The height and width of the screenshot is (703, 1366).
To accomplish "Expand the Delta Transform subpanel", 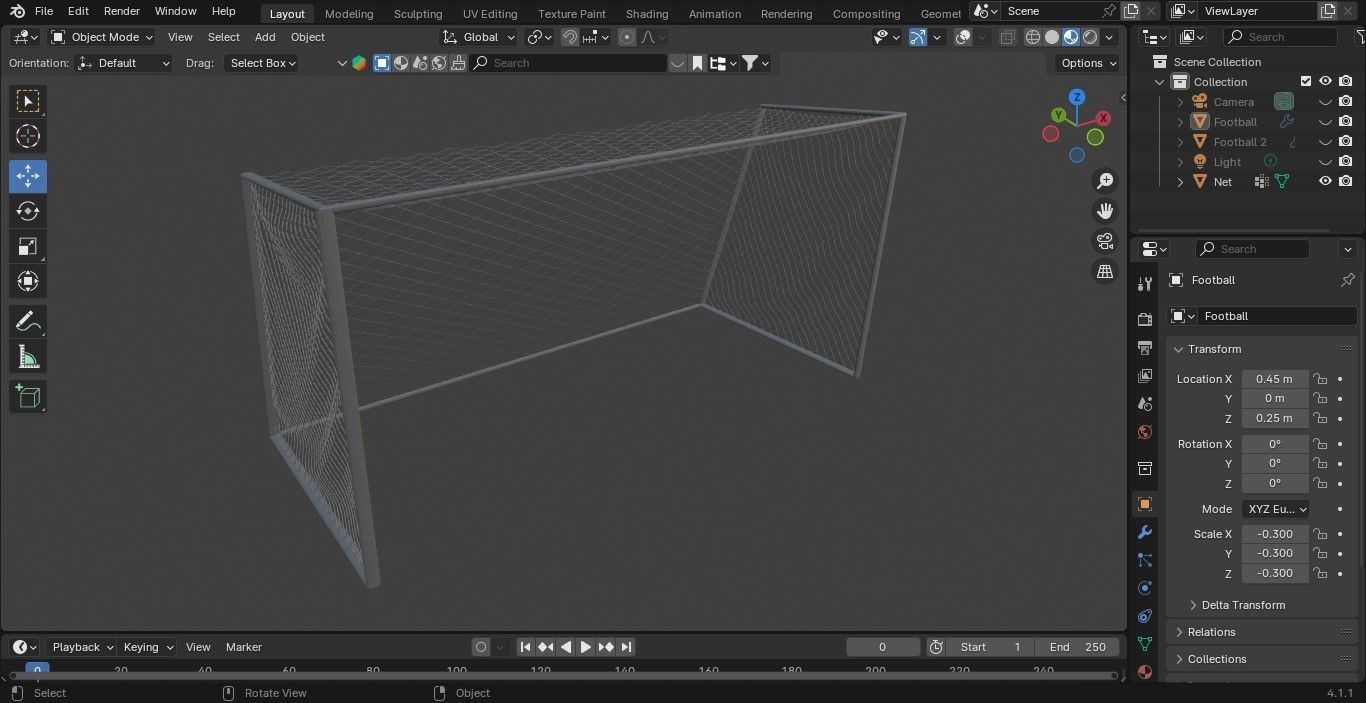I will point(1193,605).
